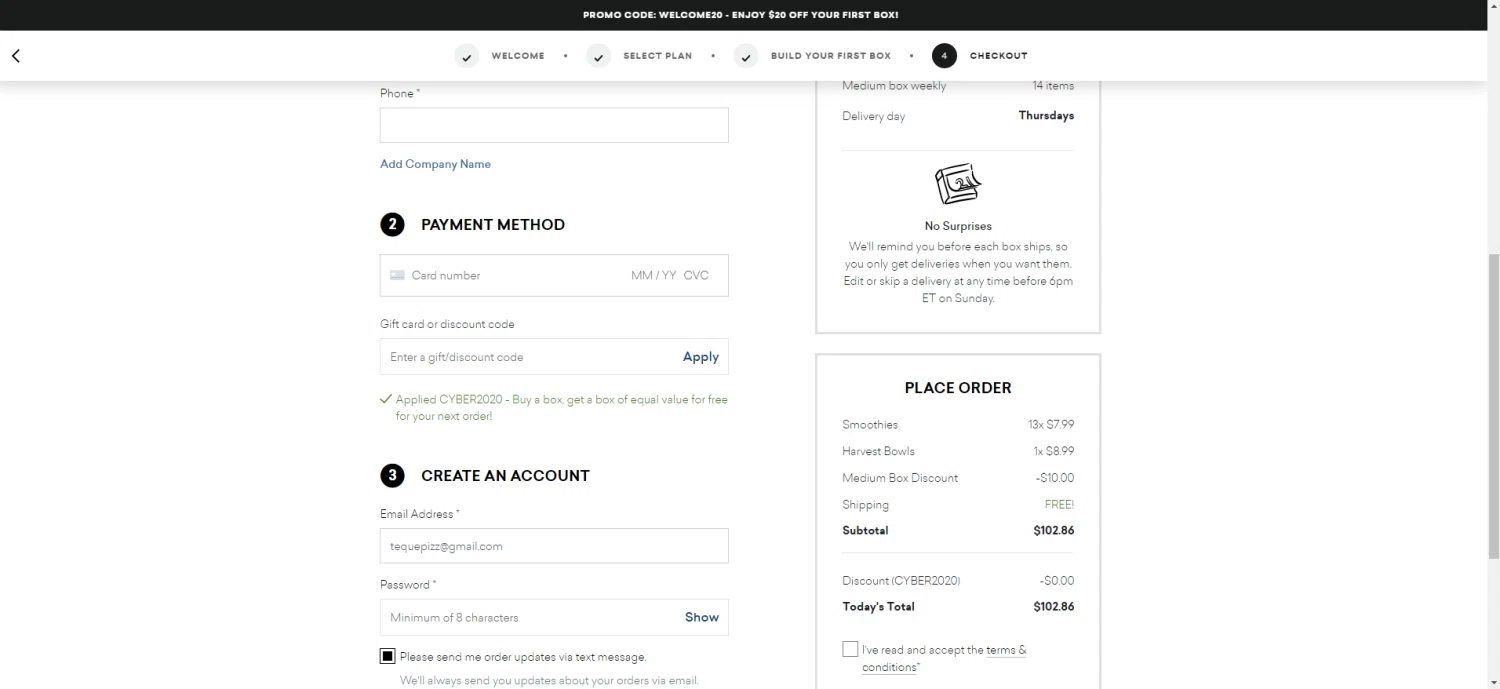Click Add Company Name link
1500x689 pixels.
coord(435,164)
